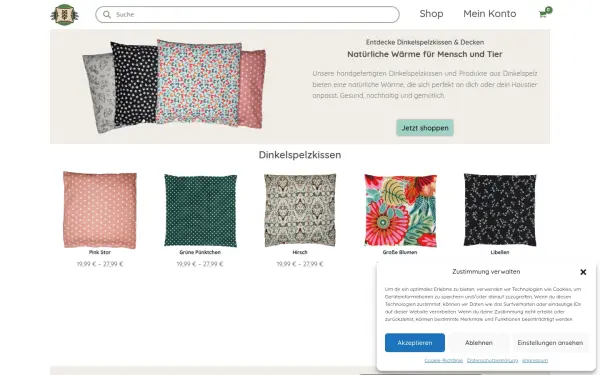Click the magnifier icon in the search bar
Screen dimensions: 600x375
pyautogui.click(x=107, y=15)
